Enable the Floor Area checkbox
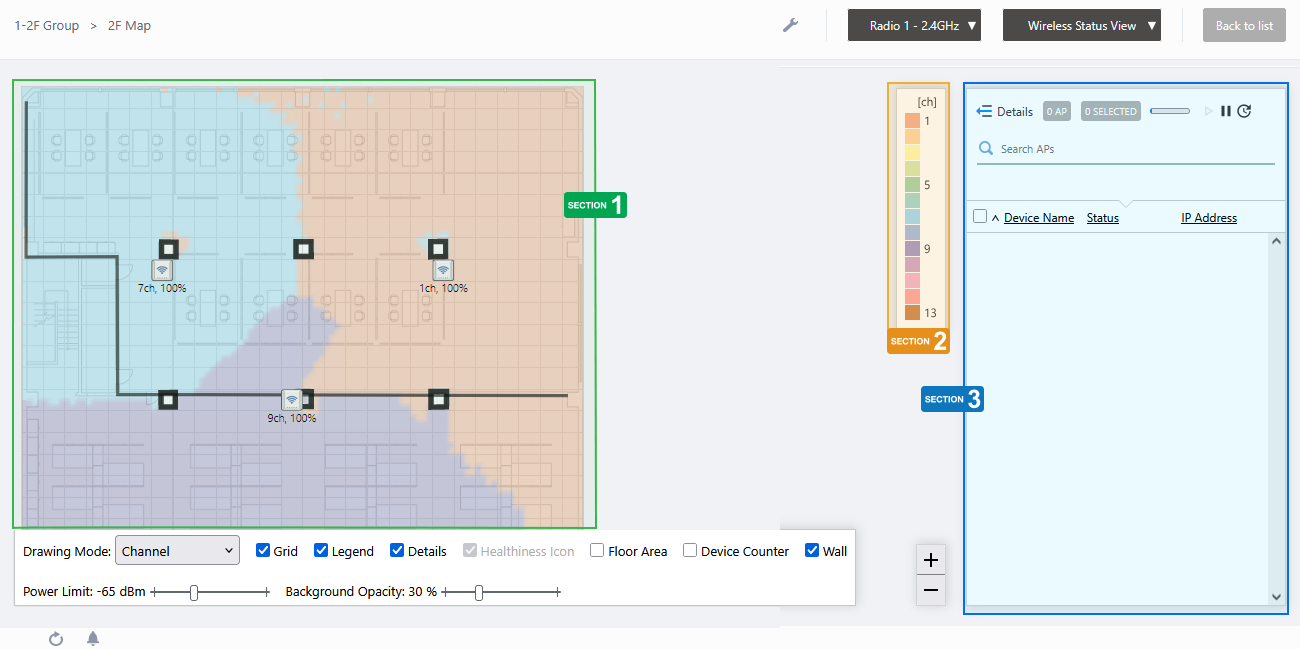The height and width of the screenshot is (649, 1300). [597, 551]
